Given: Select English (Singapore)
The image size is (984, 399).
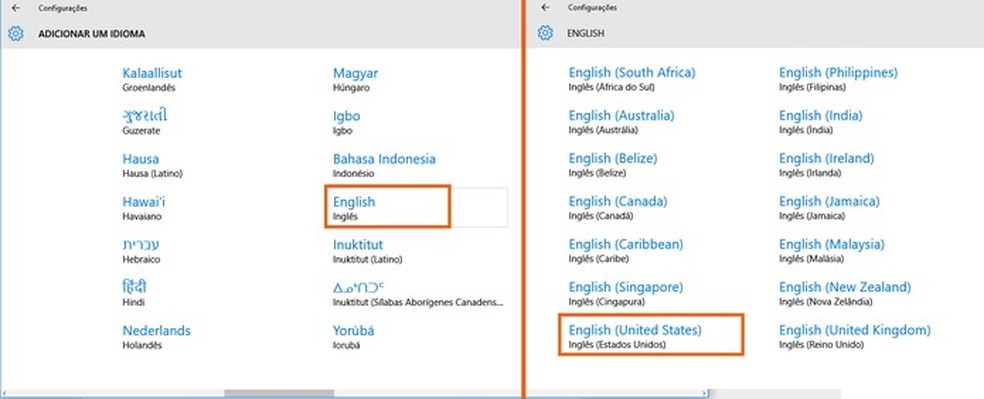Looking at the screenshot, I should click(x=626, y=294).
